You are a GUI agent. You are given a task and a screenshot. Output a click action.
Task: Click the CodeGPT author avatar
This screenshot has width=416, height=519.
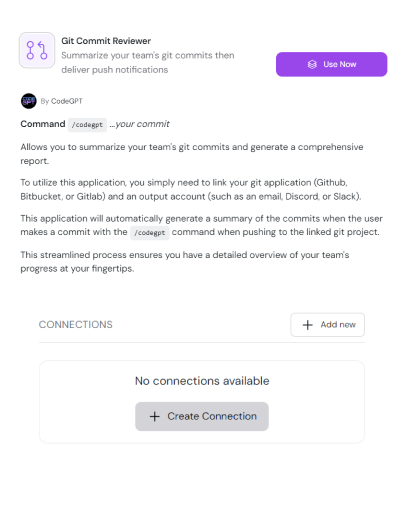pyautogui.click(x=29, y=101)
